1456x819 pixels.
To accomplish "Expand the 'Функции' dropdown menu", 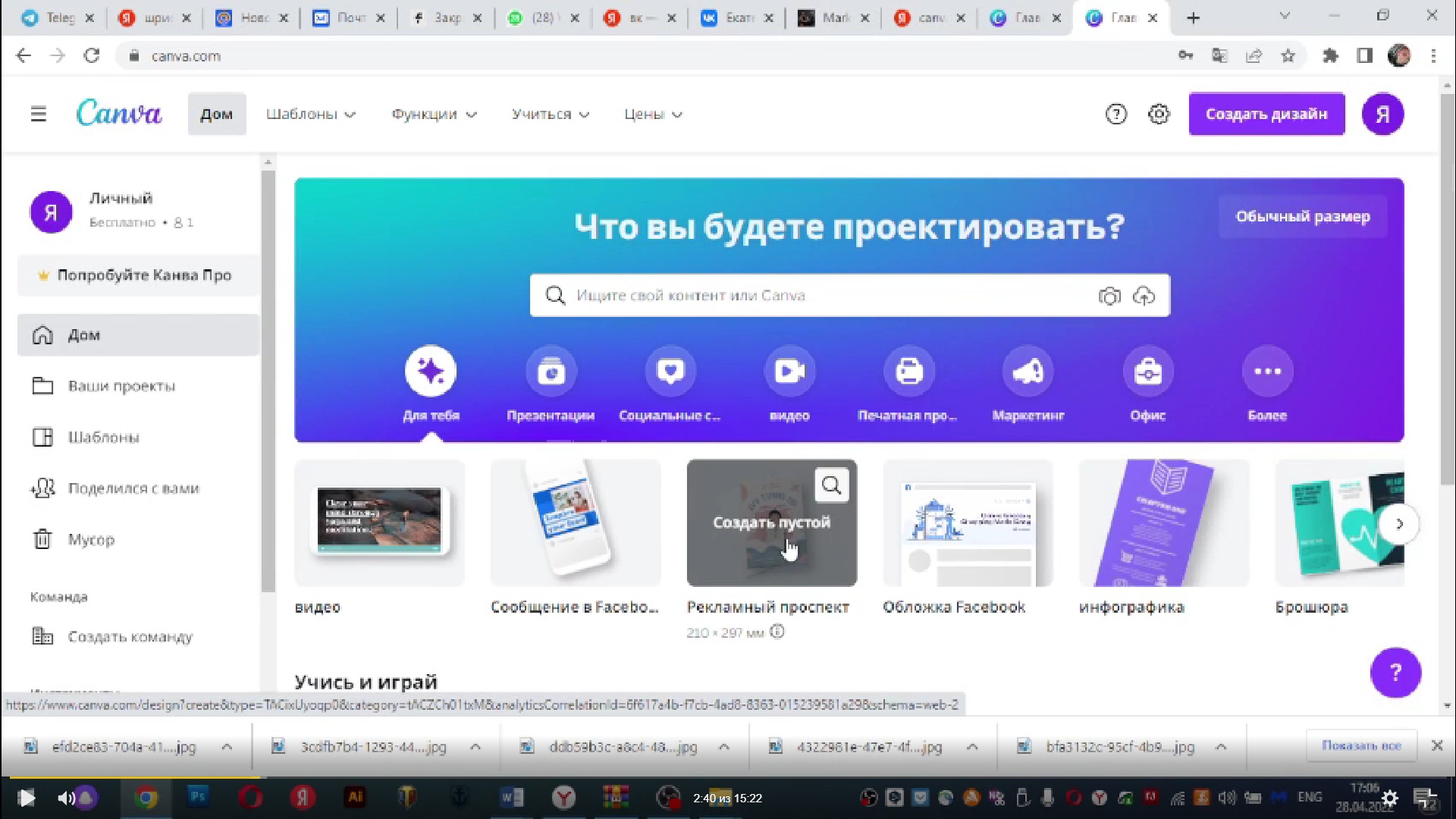I will click(x=434, y=115).
